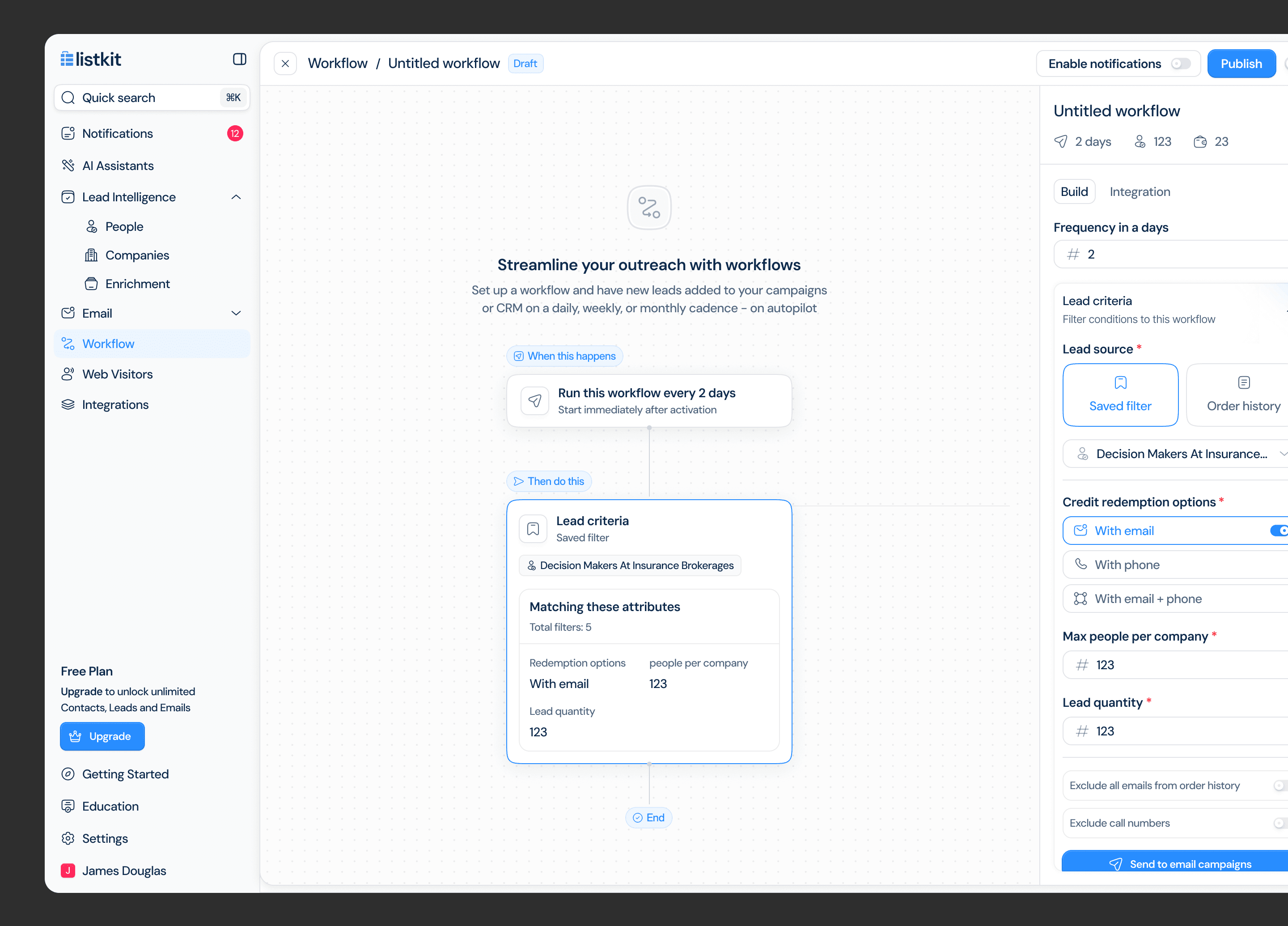The image size is (1288, 926).
Task: Select the Enrichment icon in sidebar
Action: (x=91, y=284)
